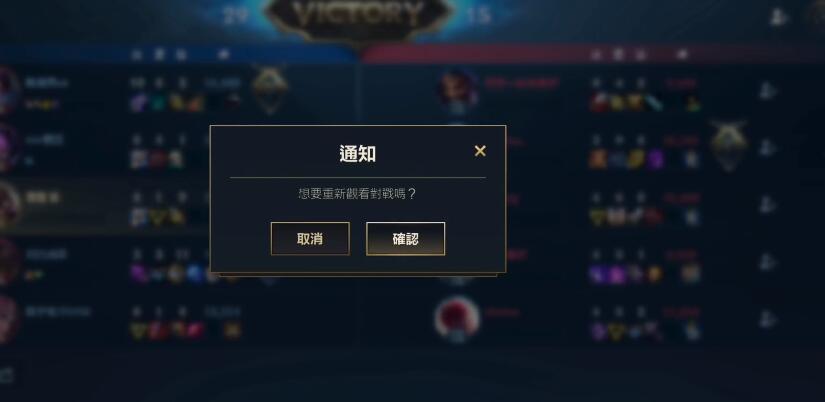Click add-friend icon for third red team player
825x402 pixels.
(x=769, y=205)
